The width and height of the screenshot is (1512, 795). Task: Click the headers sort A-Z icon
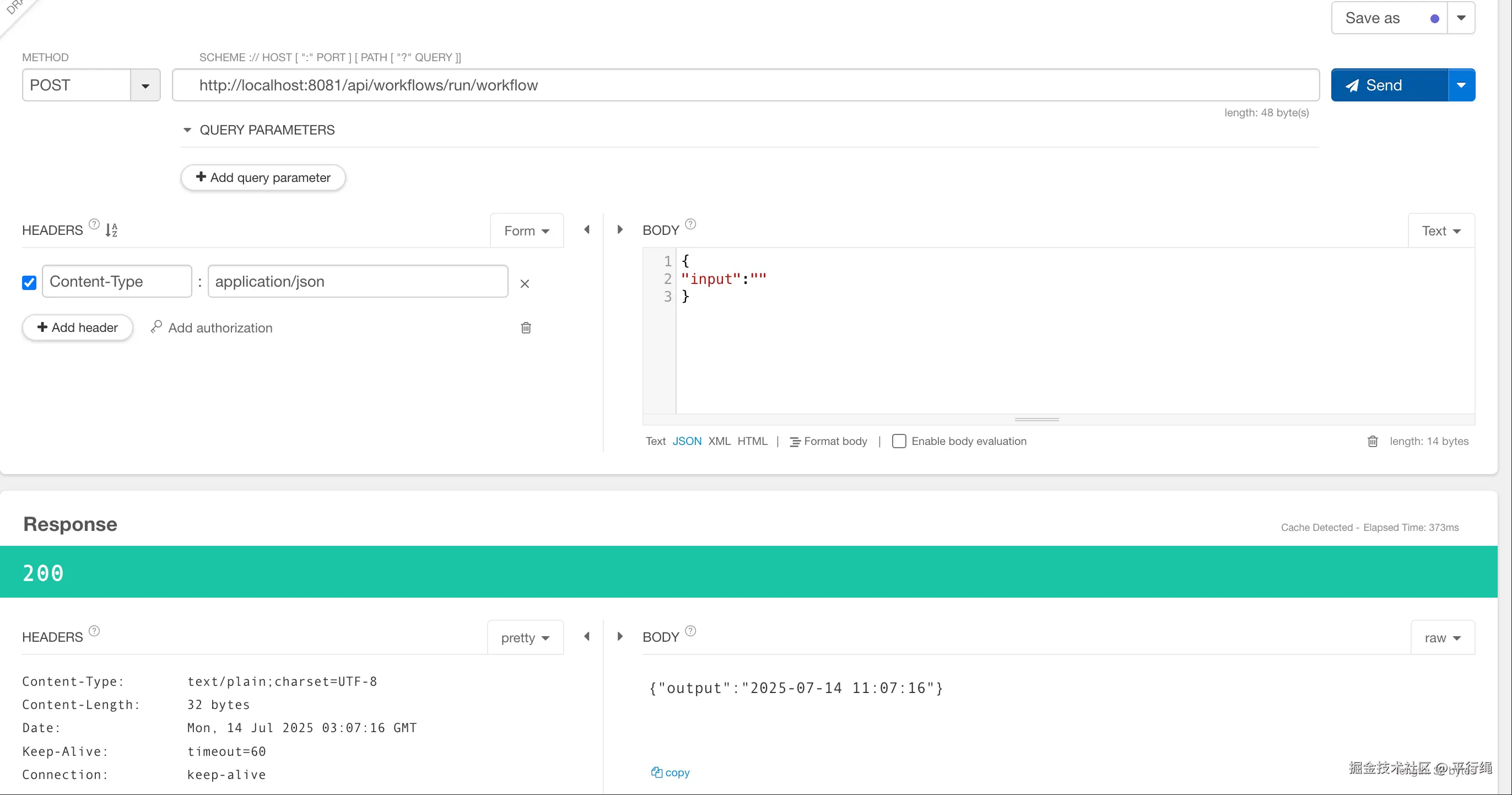point(111,229)
